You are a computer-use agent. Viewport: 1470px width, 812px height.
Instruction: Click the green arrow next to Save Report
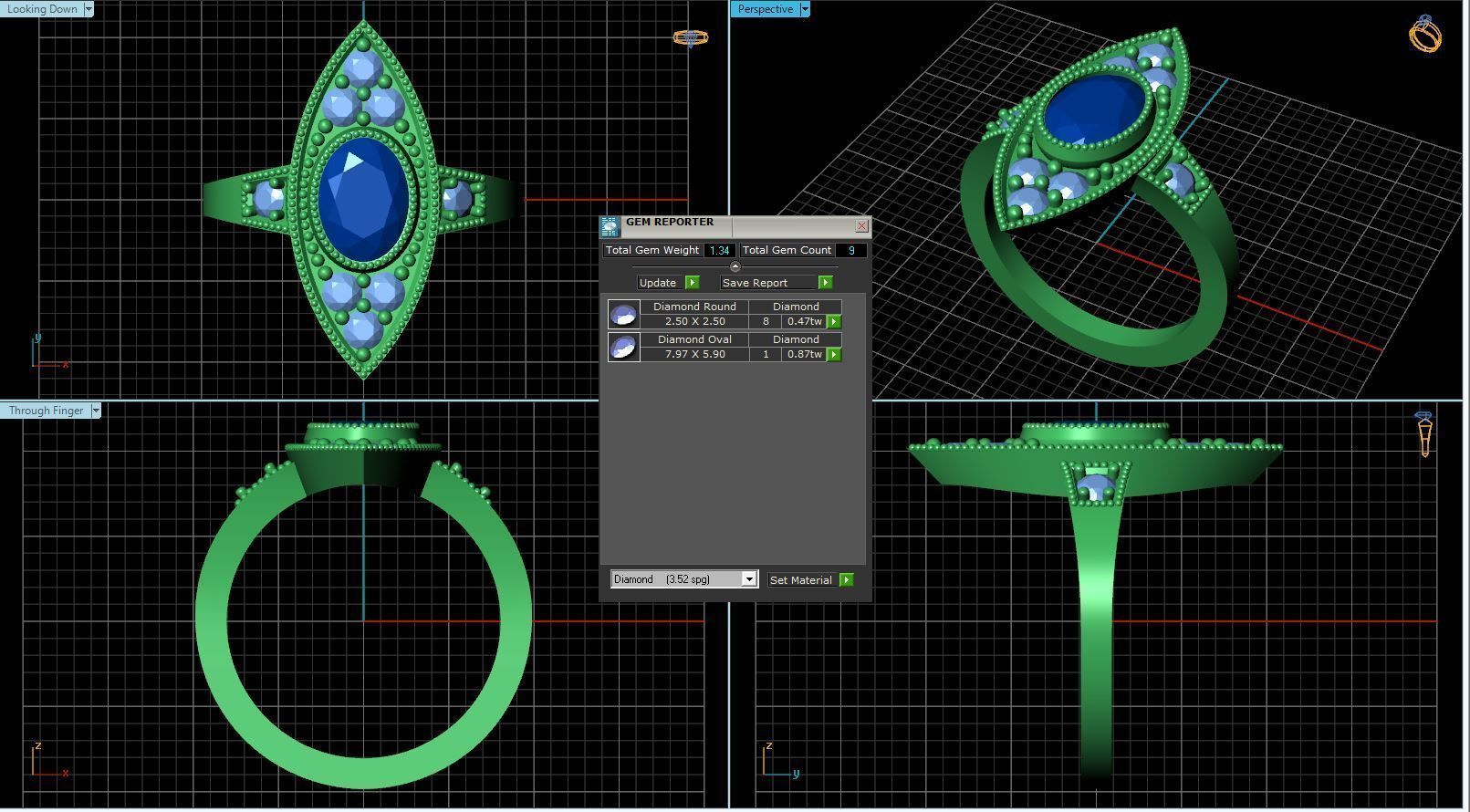click(x=825, y=283)
